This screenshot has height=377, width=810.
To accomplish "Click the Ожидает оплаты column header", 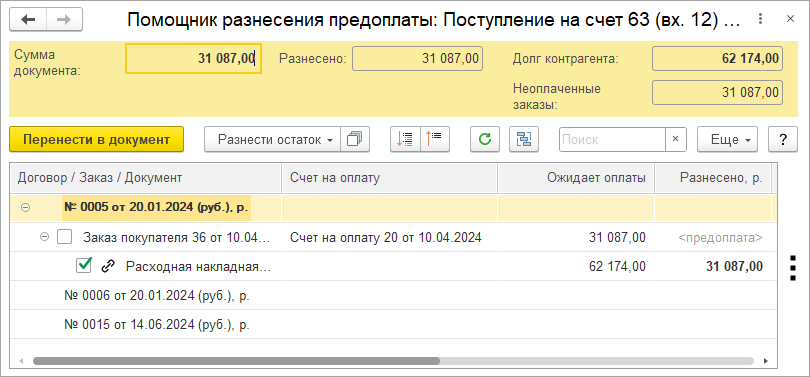I will coord(576,178).
